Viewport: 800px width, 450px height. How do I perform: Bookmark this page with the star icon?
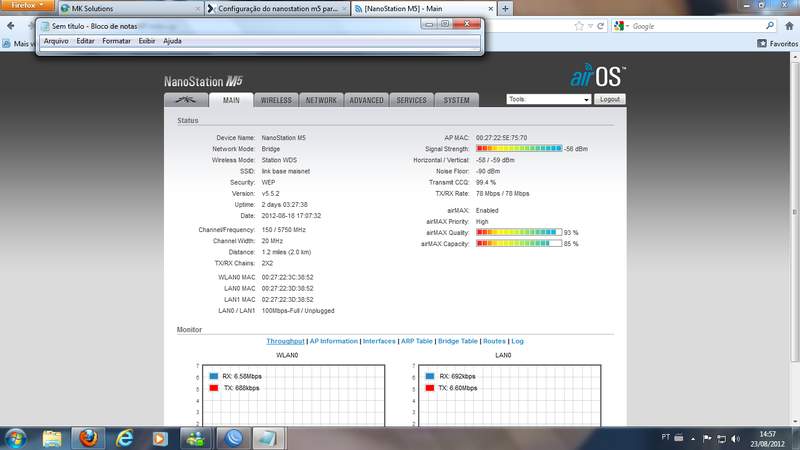click(579, 26)
